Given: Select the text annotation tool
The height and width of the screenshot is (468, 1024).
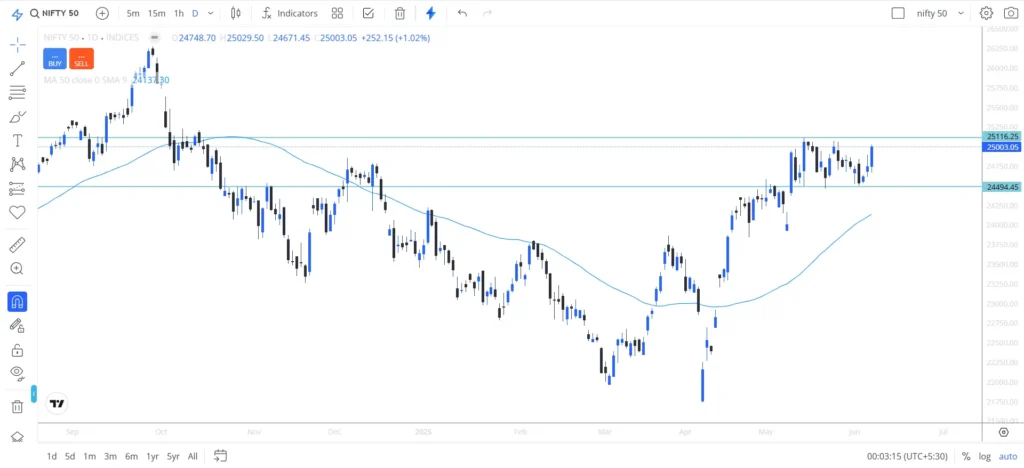Looking at the screenshot, I should point(18,140).
